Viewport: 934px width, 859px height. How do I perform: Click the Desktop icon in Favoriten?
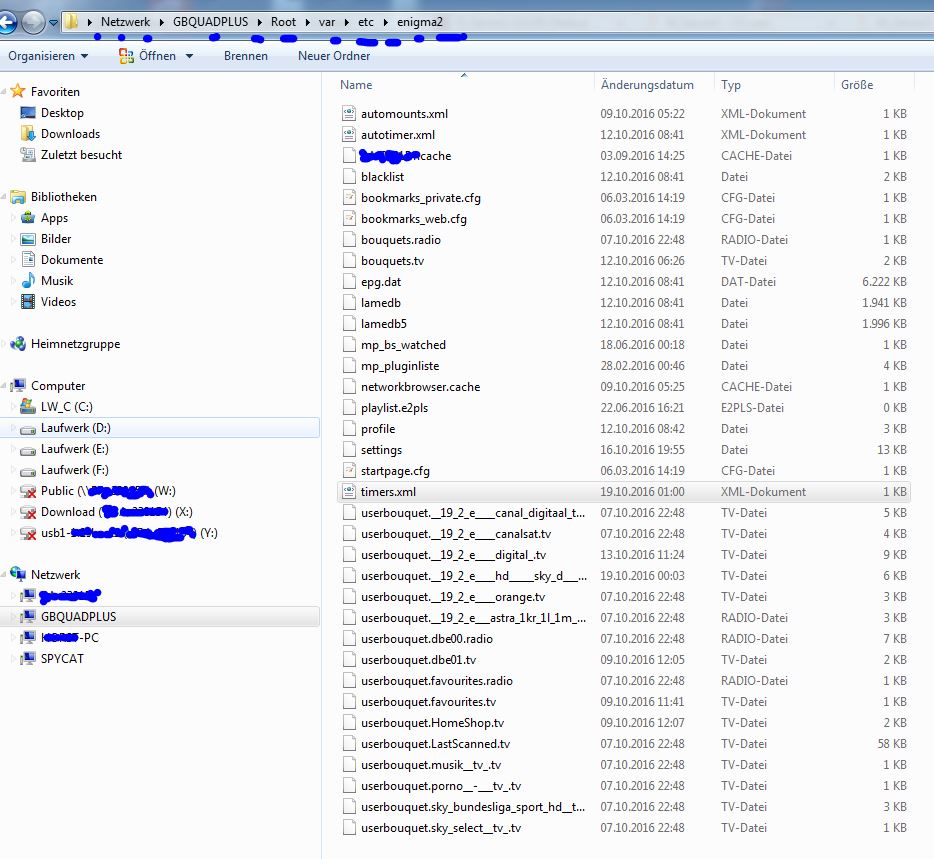tap(28, 113)
